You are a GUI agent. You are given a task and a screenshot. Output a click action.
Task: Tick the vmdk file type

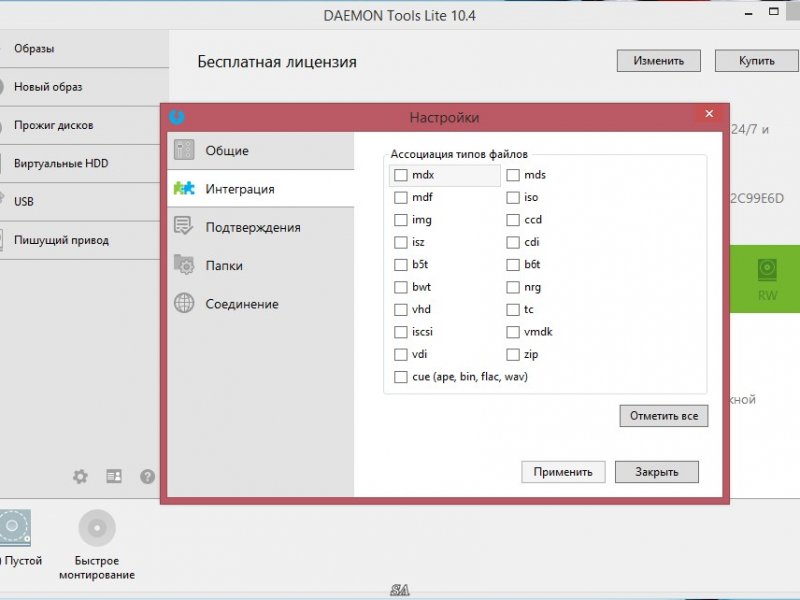pyautogui.click(x=513, y=332)
